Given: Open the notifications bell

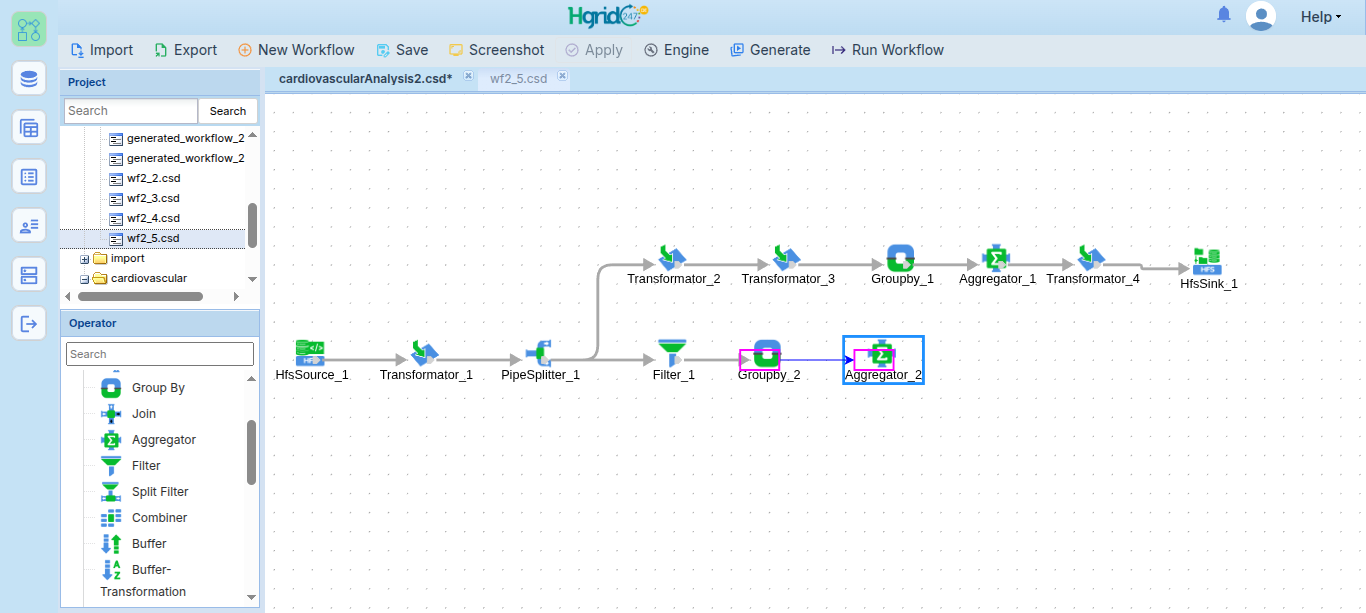Looking at the screenshot, I should click(x=1224, y=15).
